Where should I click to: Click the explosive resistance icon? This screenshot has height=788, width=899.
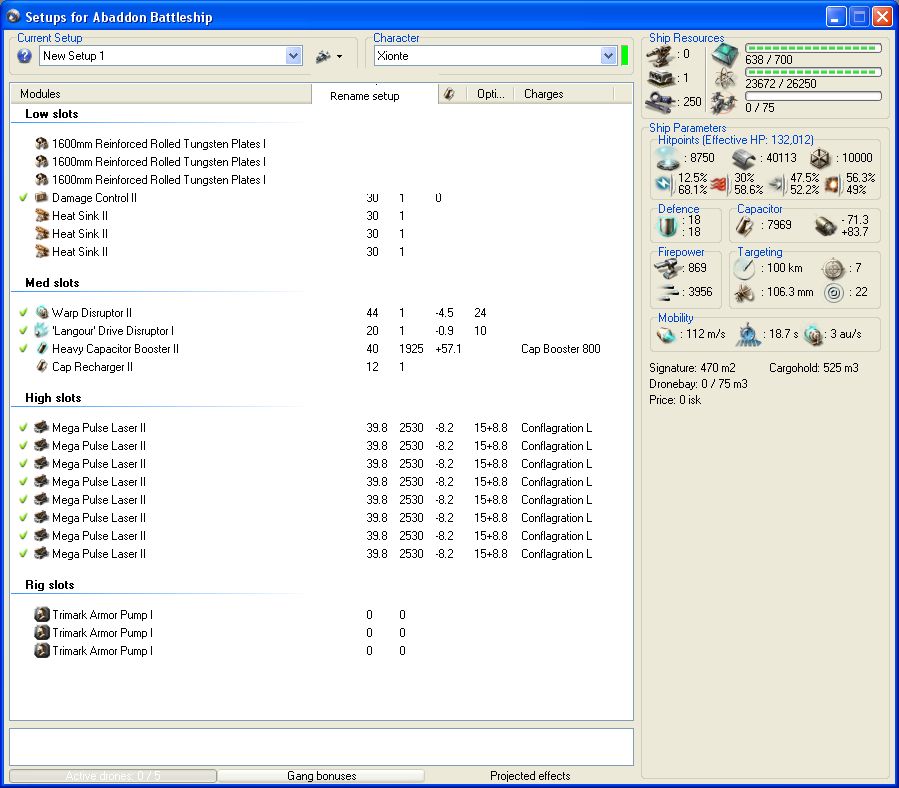(832, 184)
